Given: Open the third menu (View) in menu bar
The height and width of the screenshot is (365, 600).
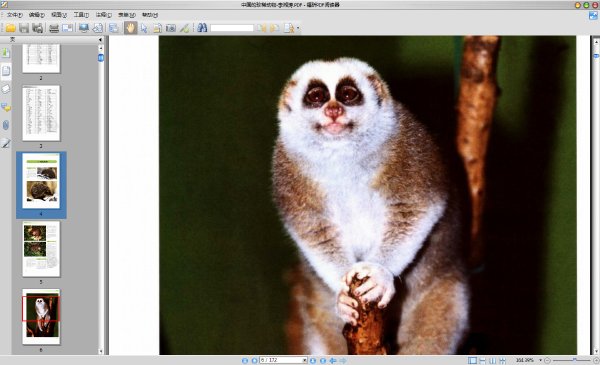Looking at the screenshot, I should point(59,15).
